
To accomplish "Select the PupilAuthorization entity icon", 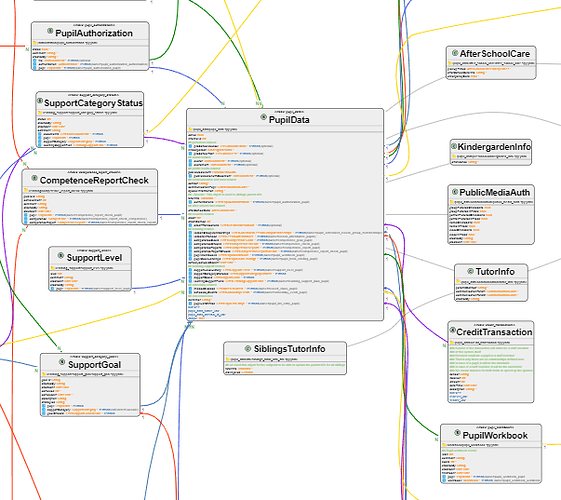I will tap(50, 31).
